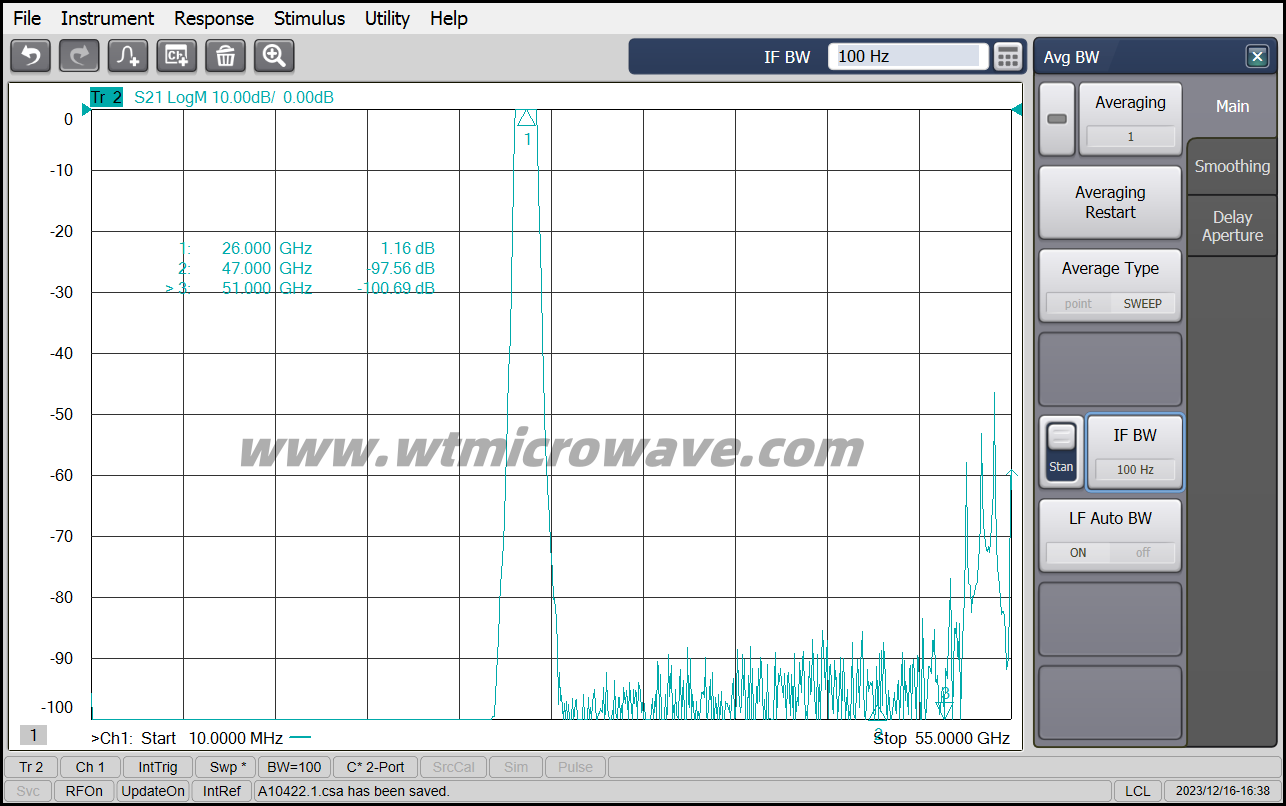Click the S21 LogM trace title
Viewport: 1286px width, 806px height.
click(x=234, y=97)
